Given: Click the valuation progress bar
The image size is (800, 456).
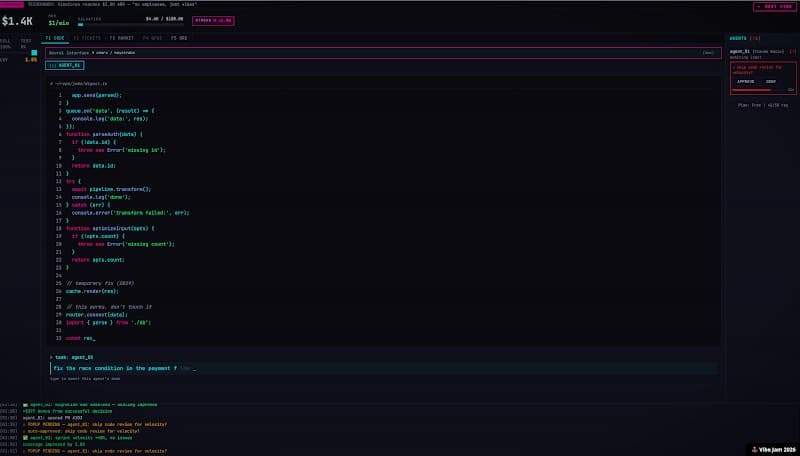Looking at the screenshot, I should click(130, 24).
